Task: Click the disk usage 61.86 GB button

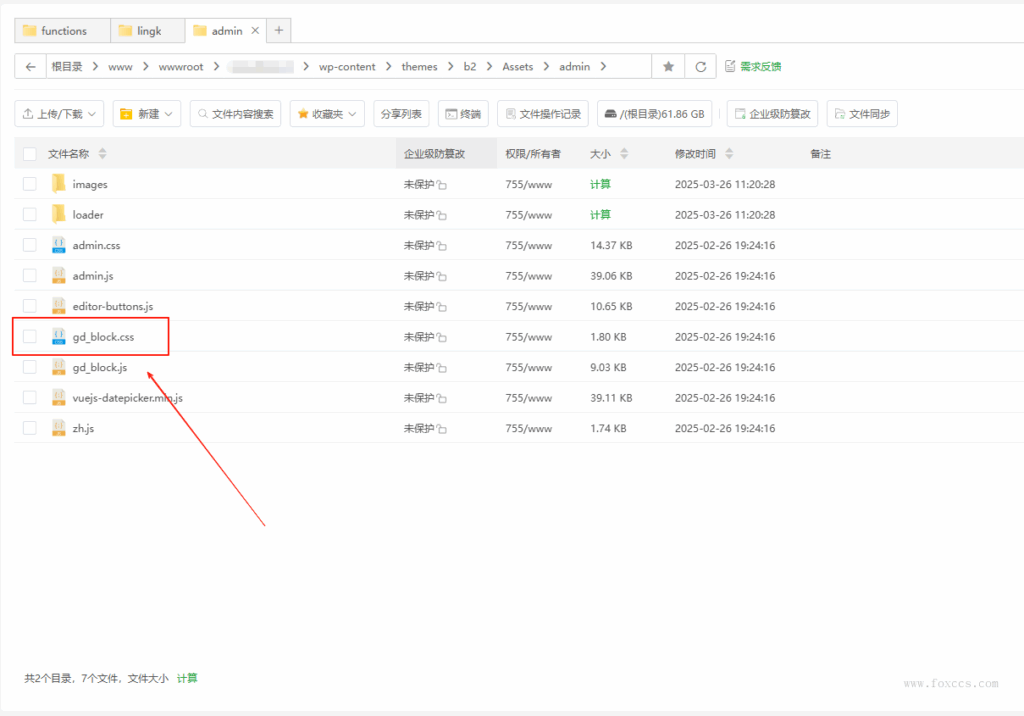Action: [x=654, y=114]
